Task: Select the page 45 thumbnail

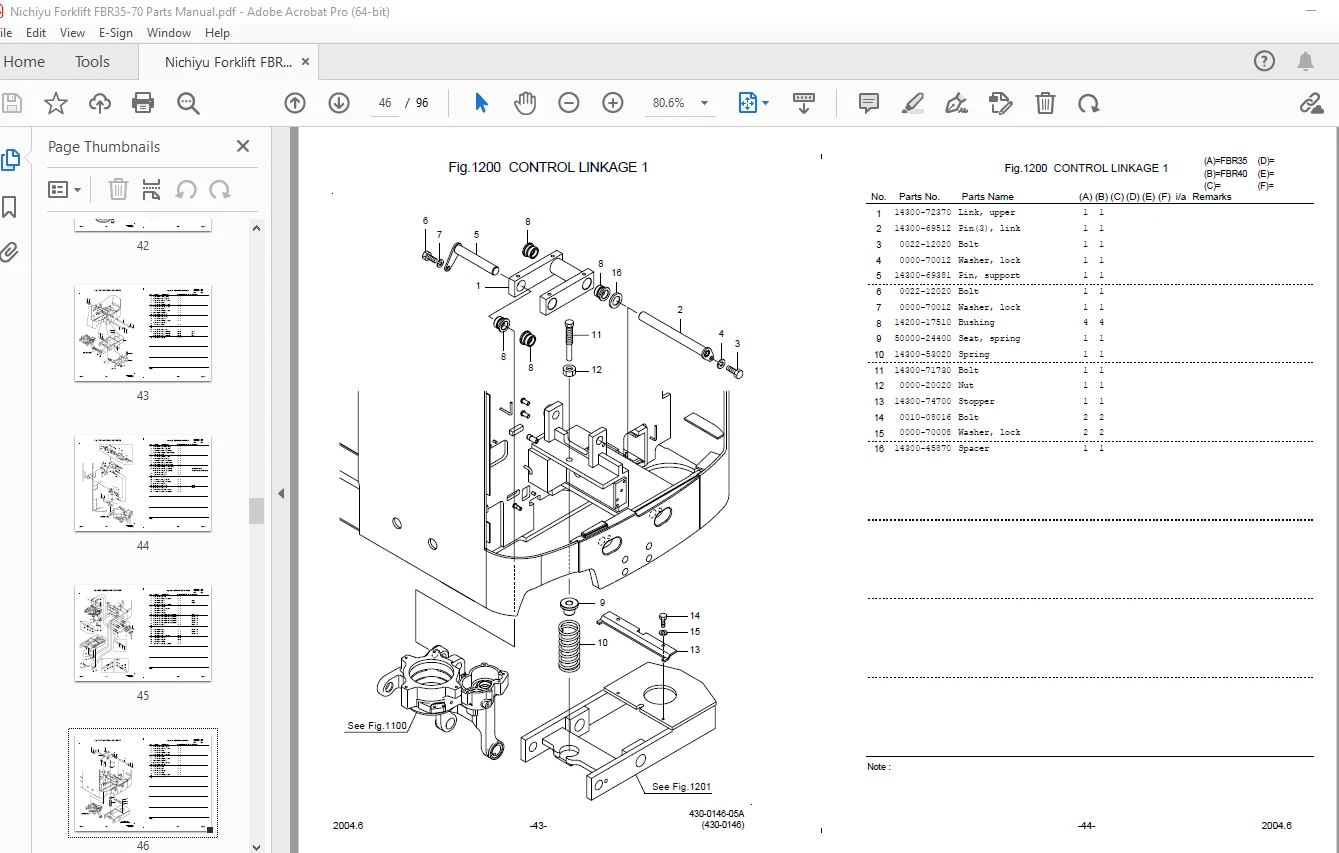Action: pyautogui.click(x=143, y=634)
